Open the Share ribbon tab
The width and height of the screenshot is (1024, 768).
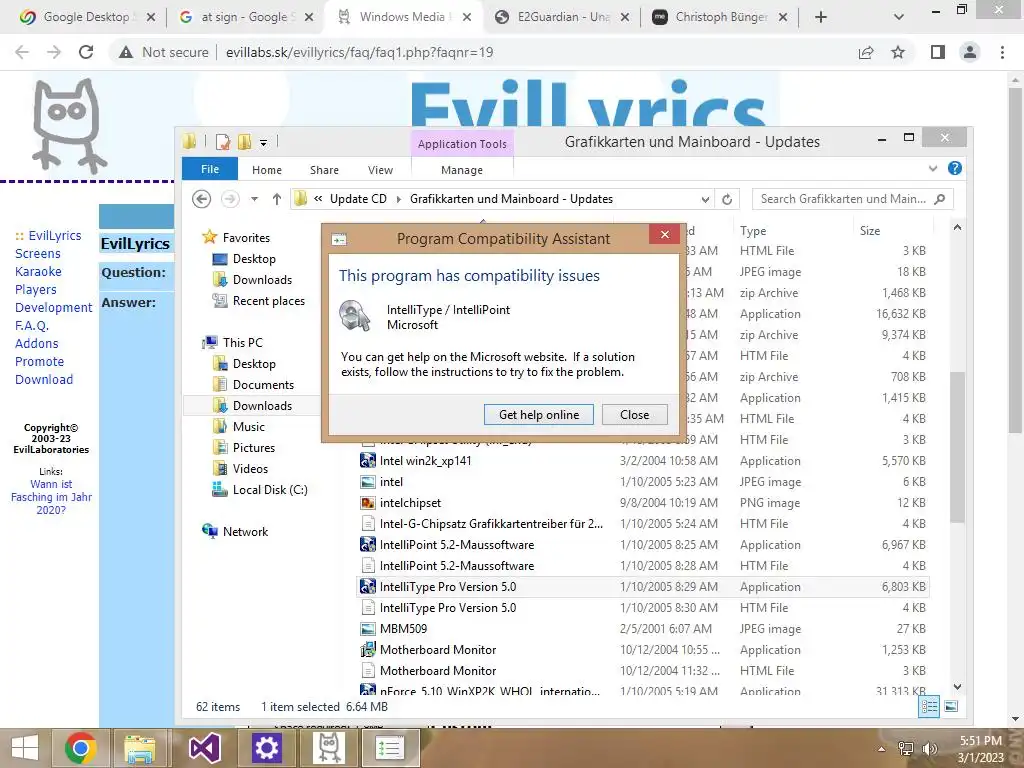pos(324,170)
